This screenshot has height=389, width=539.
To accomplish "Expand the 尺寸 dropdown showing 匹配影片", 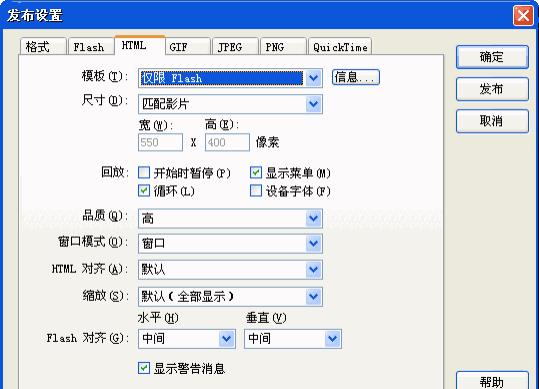I will click(x=230, y=104).
